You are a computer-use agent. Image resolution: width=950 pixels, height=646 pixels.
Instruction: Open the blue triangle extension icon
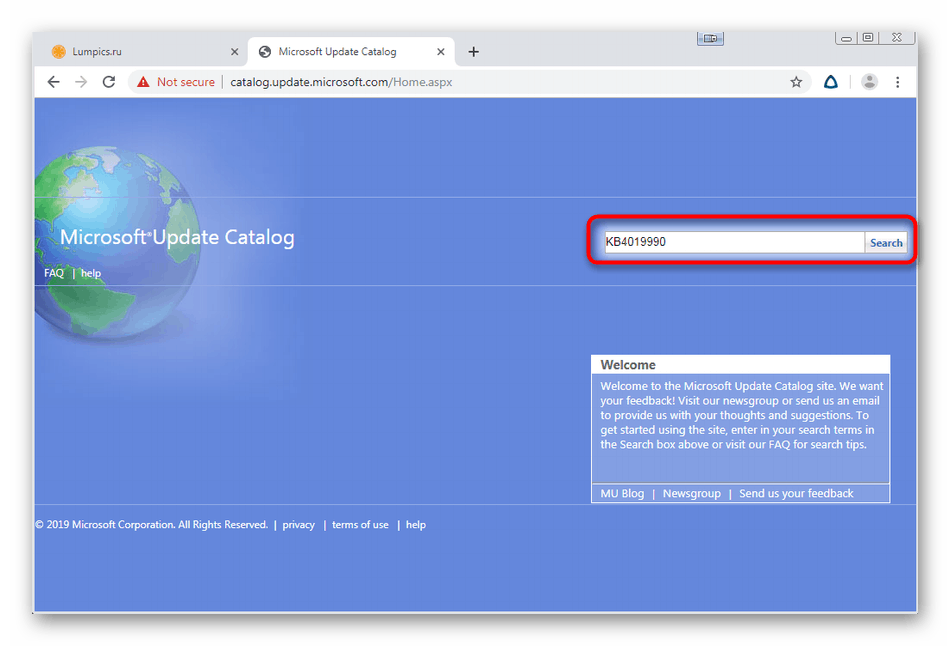pos(831,82)
